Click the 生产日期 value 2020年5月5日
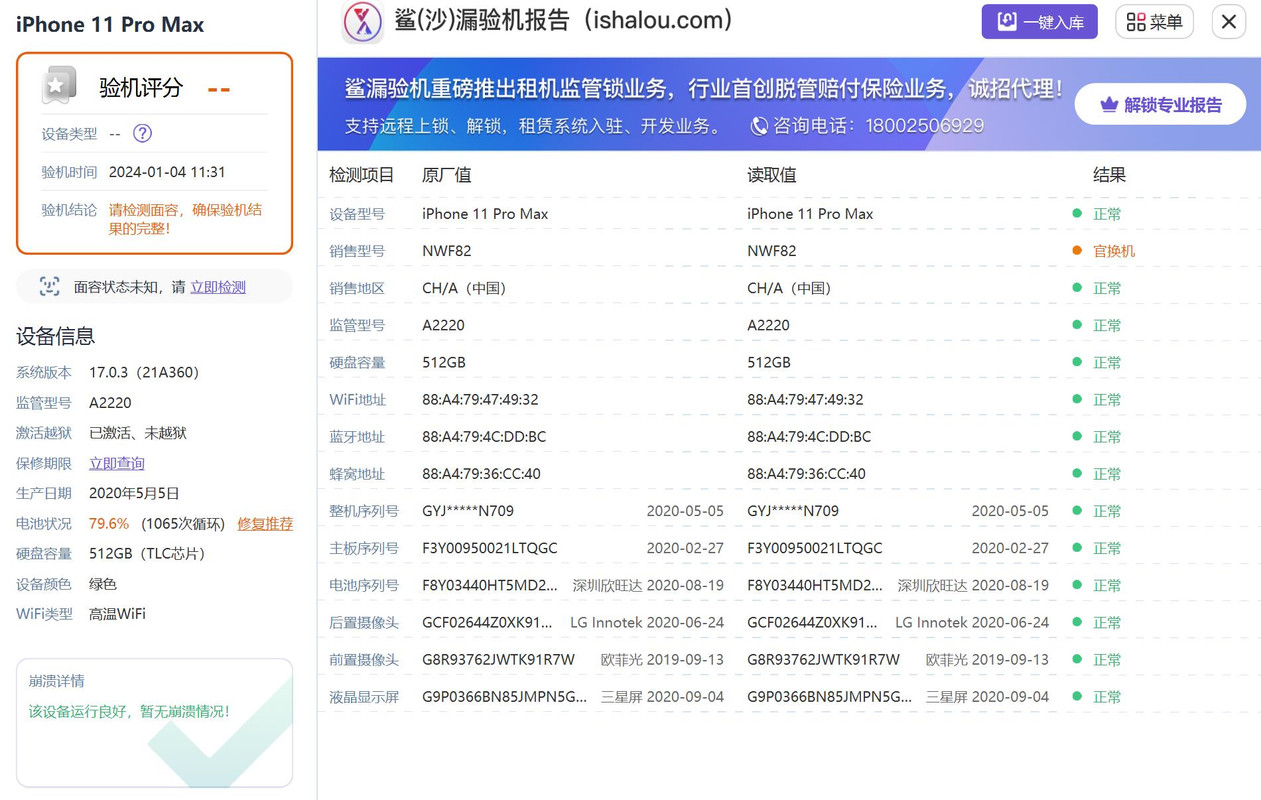 [134, 493]
